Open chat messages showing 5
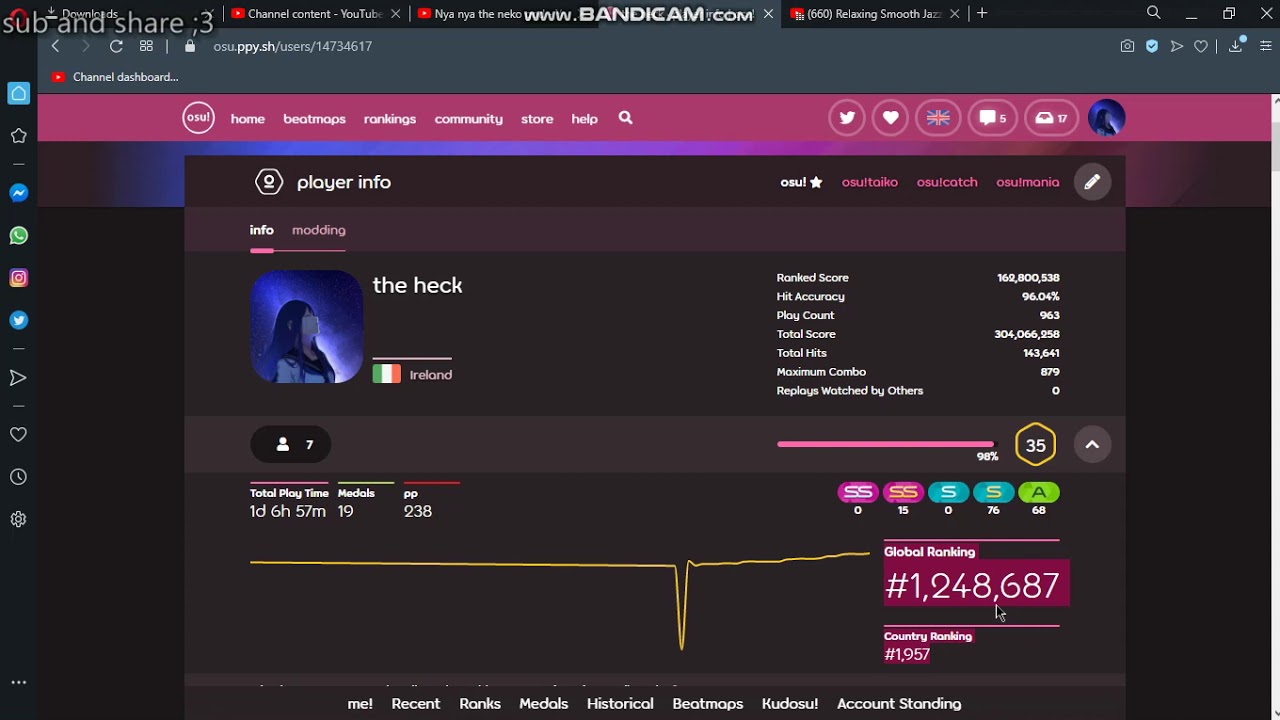1280x720 pixels. coord(993,118)
